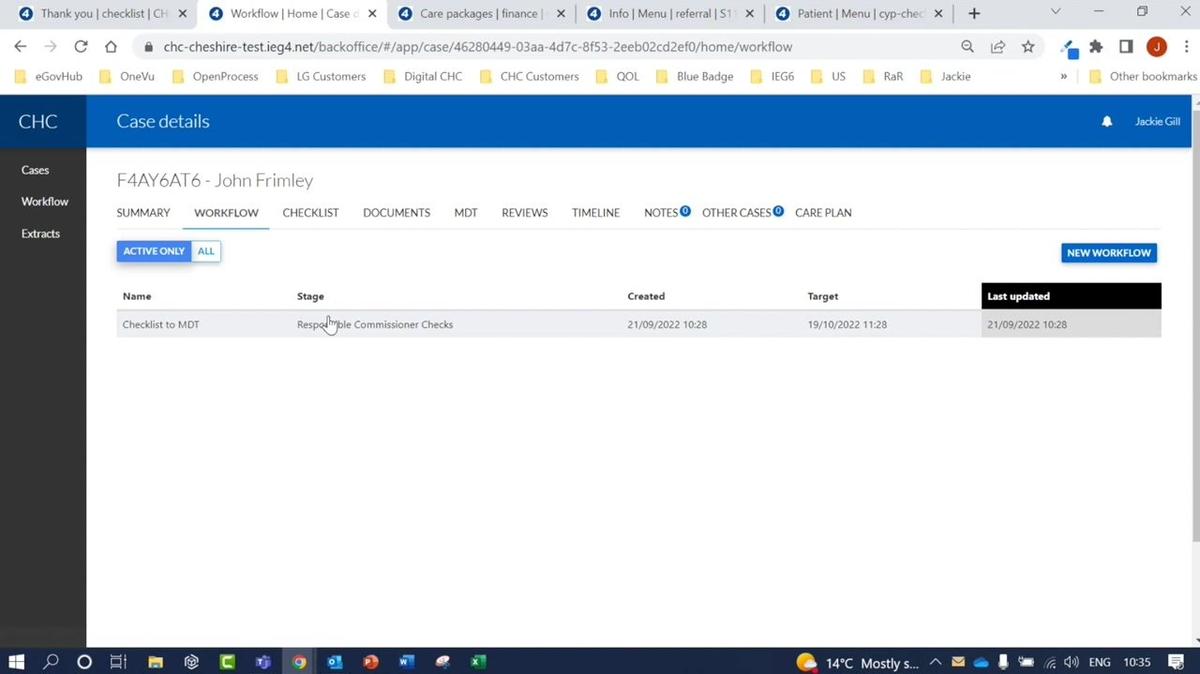The width and height of the screenshot is (1200, 674).
Task: Open the TIMELINE tab
Action: pos(595,212)
